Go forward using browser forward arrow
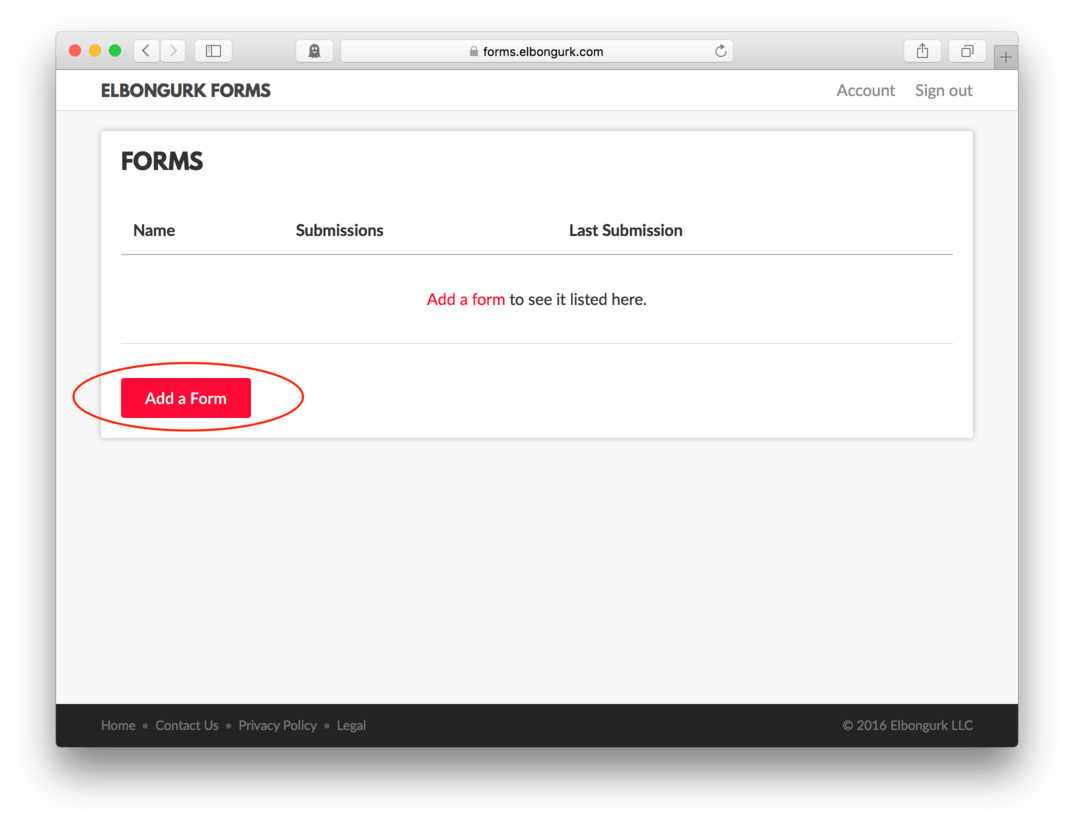 173,51
